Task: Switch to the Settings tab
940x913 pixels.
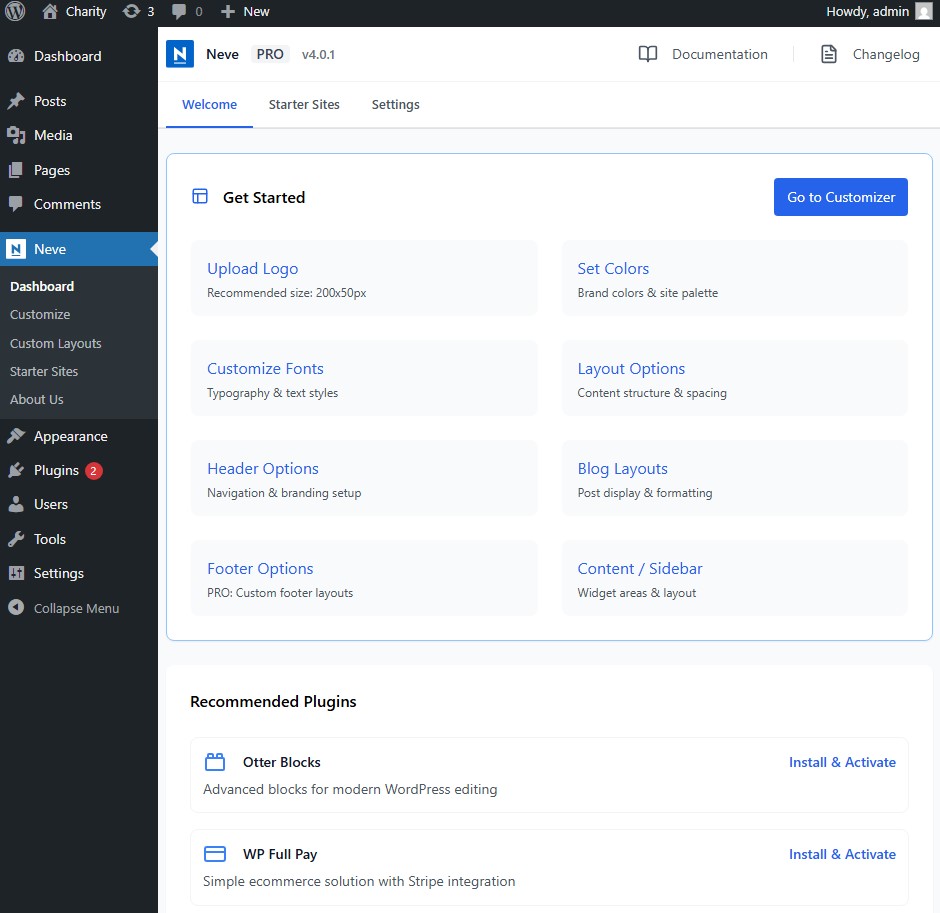Action: pos(395,104)
